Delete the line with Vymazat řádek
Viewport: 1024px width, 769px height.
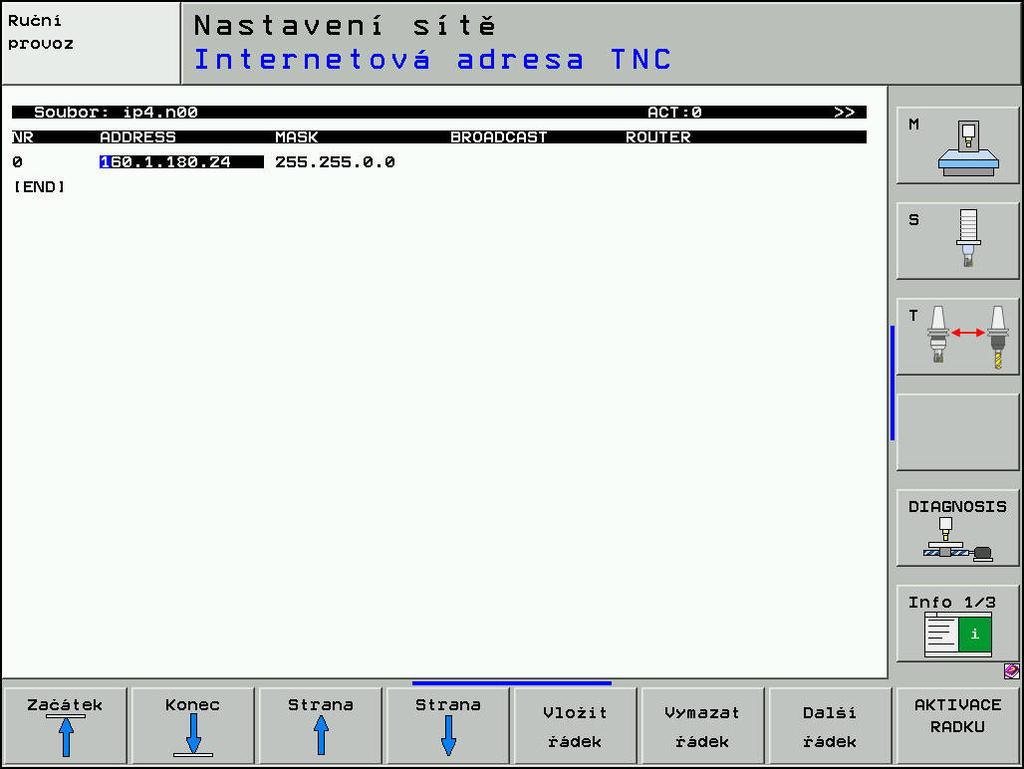pyautogui.click(x=703, y=725)
